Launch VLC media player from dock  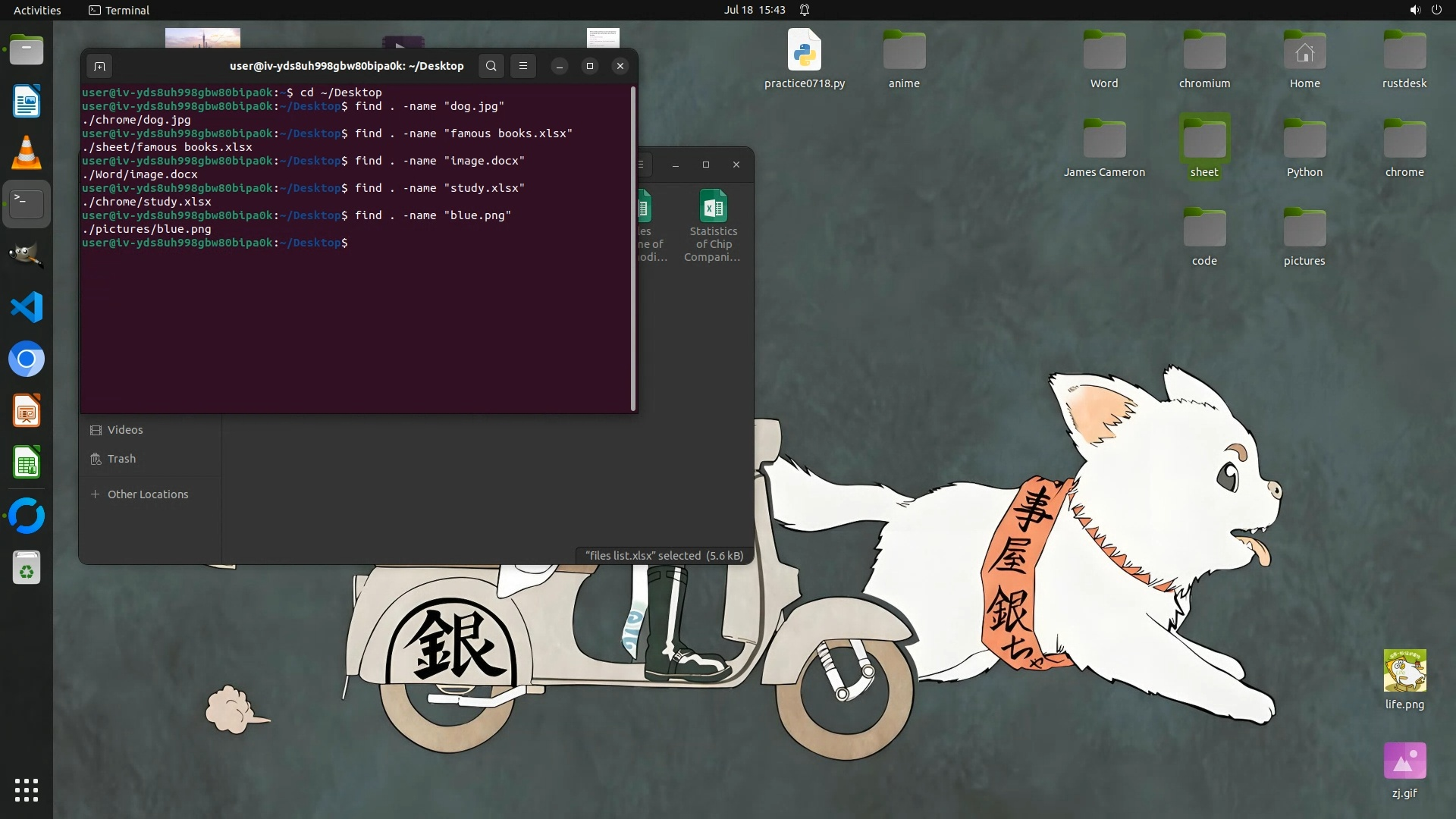coord(27,153)
